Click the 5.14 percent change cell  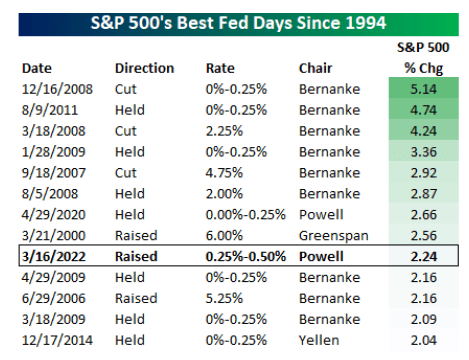point(424,88)
